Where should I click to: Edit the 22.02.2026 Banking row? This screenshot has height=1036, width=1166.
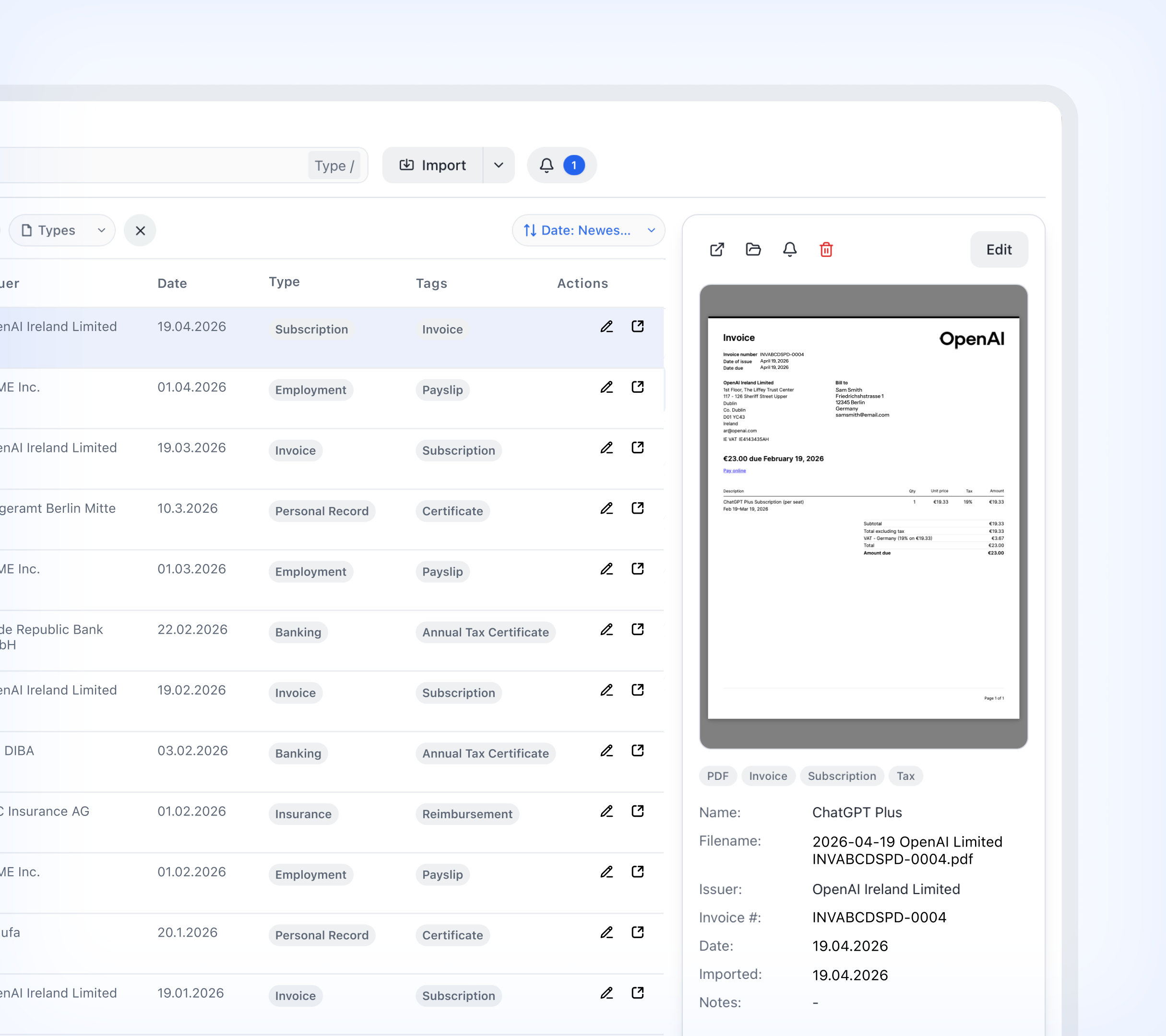pyautogui.click(x=607, y=629)
